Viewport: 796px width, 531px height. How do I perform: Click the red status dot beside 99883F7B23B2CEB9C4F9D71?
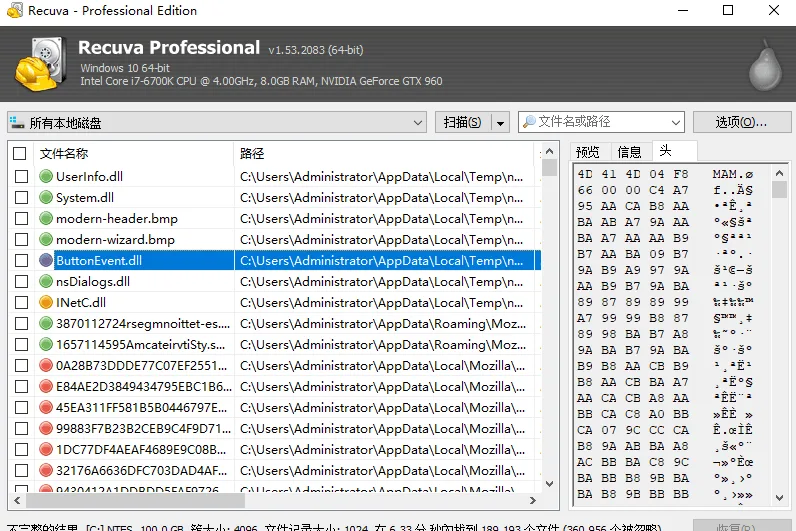pos(46,428)
